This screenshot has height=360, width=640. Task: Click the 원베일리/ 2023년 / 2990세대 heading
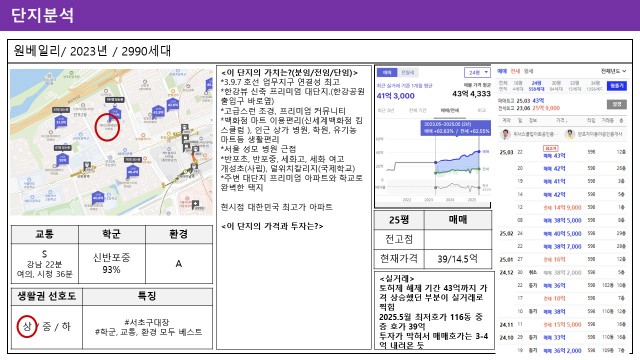coord(92,51)
